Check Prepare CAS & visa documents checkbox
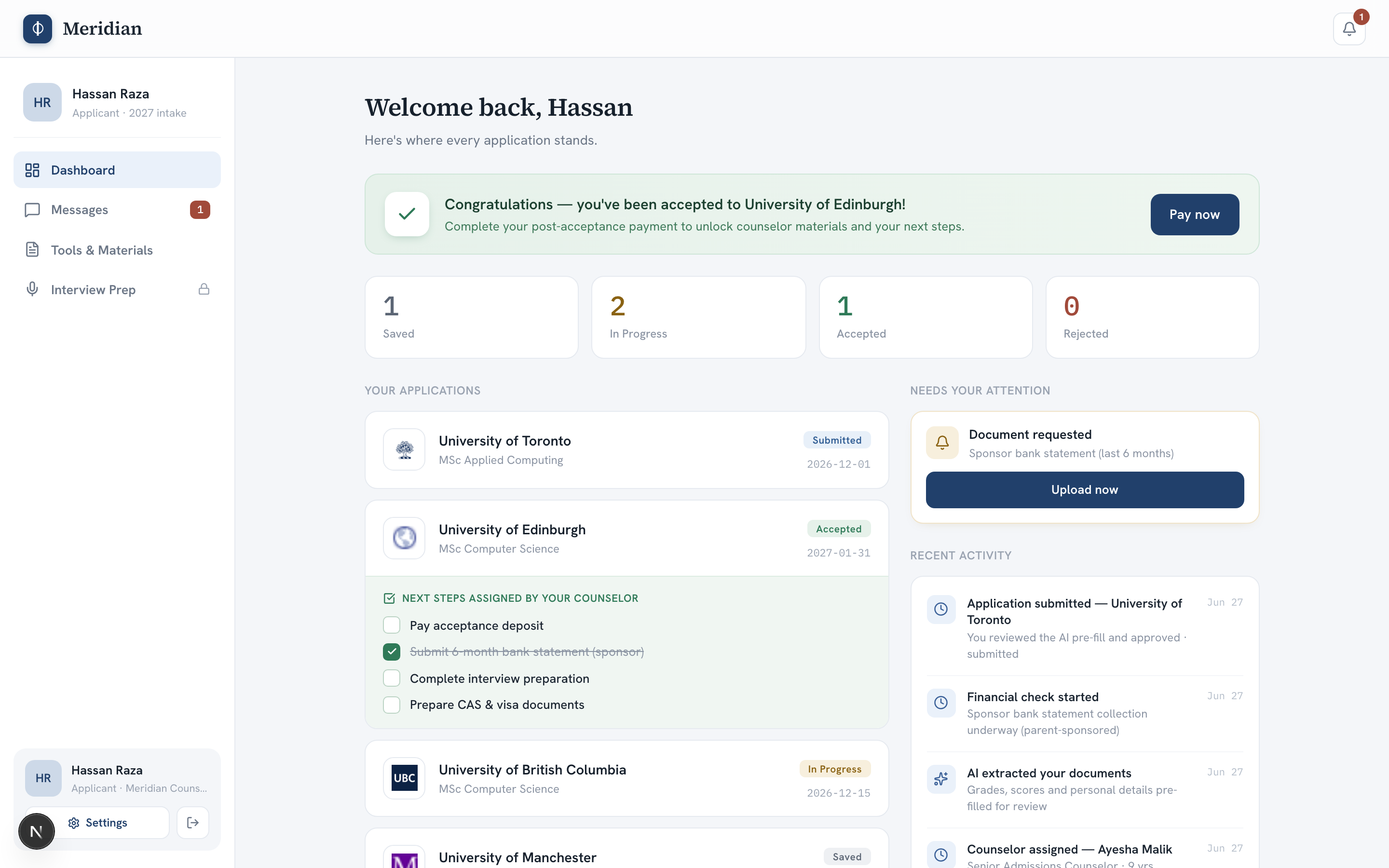The width and height of the screenshot is (1389, 868). click(x=392, y=705)
